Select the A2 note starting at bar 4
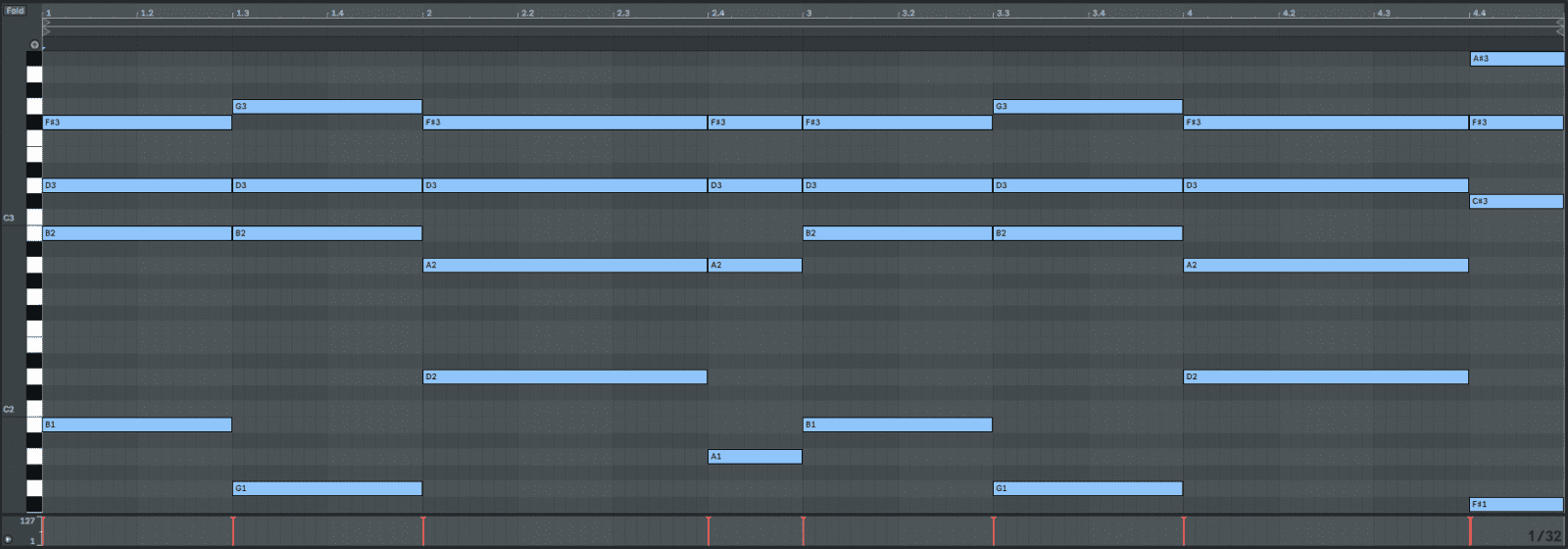Image resolution: width=1568 pixels, height=549 pixels. point(1326,265)
